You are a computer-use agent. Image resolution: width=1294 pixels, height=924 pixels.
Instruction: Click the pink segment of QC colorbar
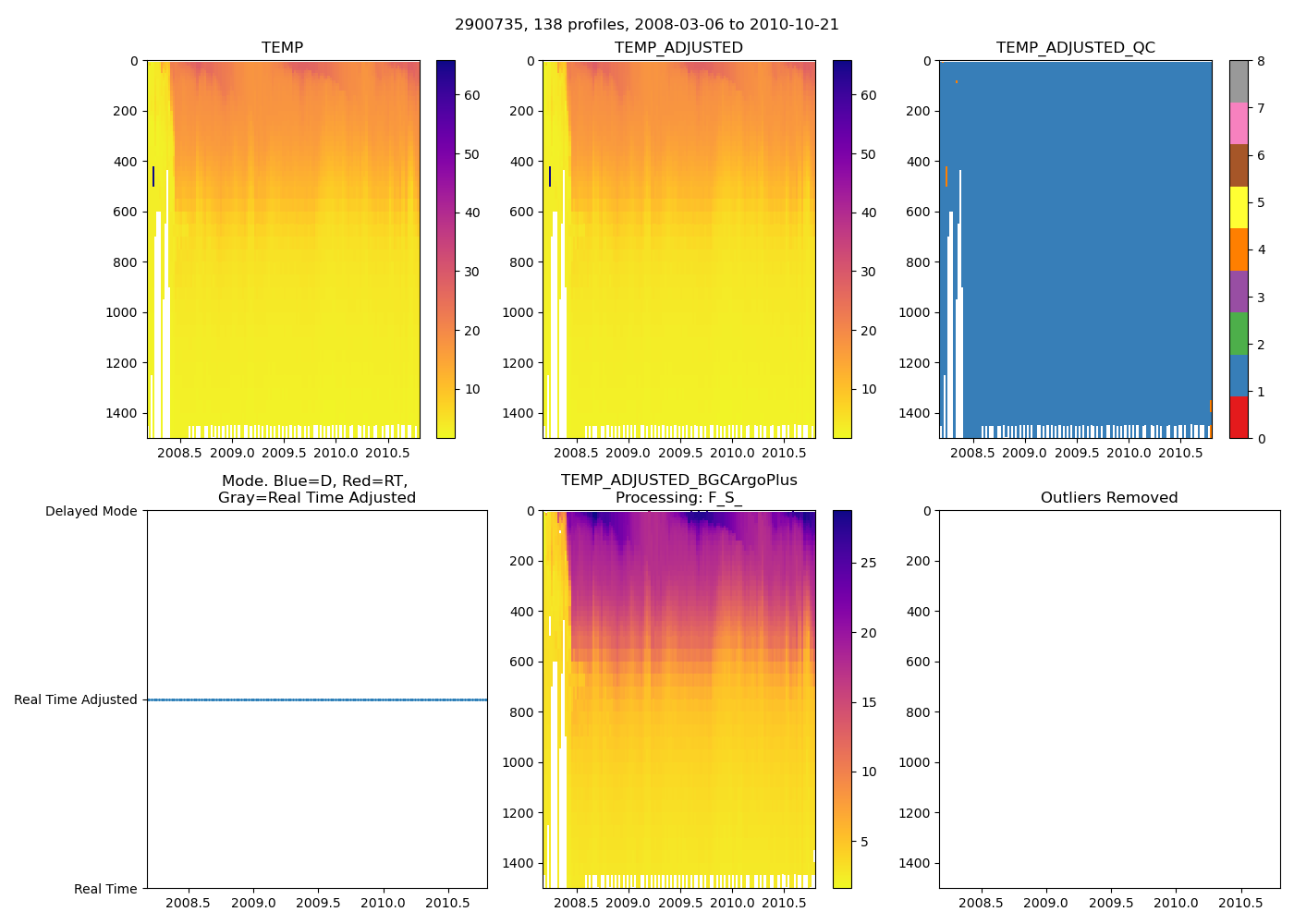pos(1239,123)
